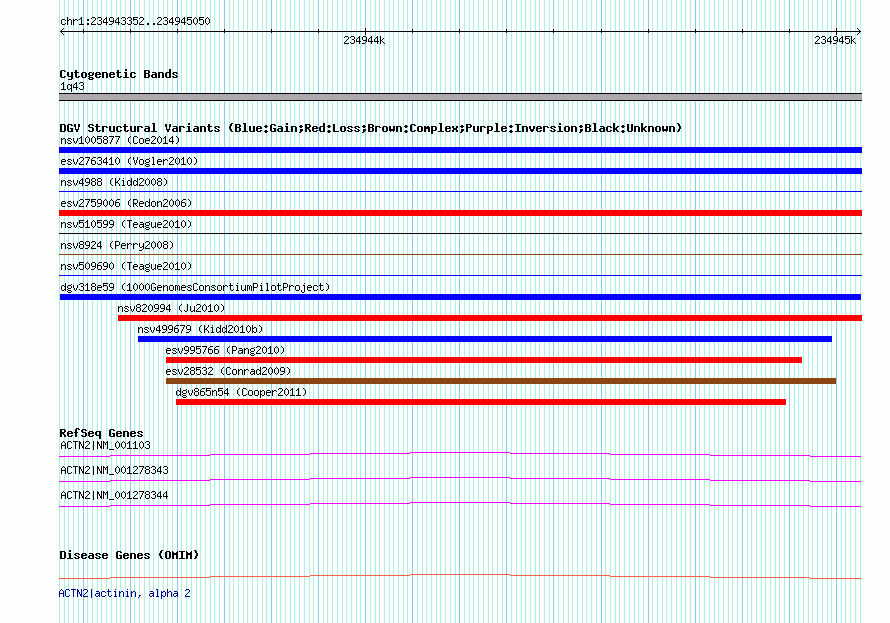Click the nsv510599 (Teague2010) label
The width and height of the screenshot is (890, 623).
tap(126, 224)
